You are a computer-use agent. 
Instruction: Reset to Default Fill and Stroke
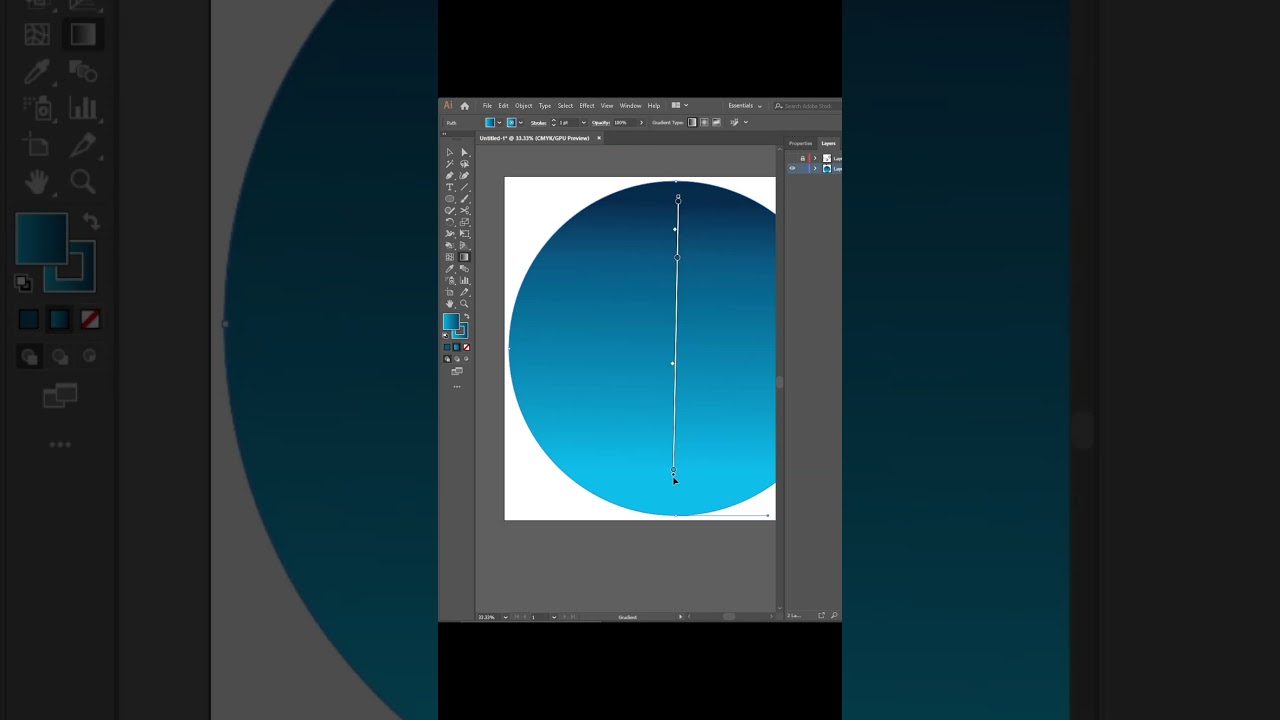[446, 336]
